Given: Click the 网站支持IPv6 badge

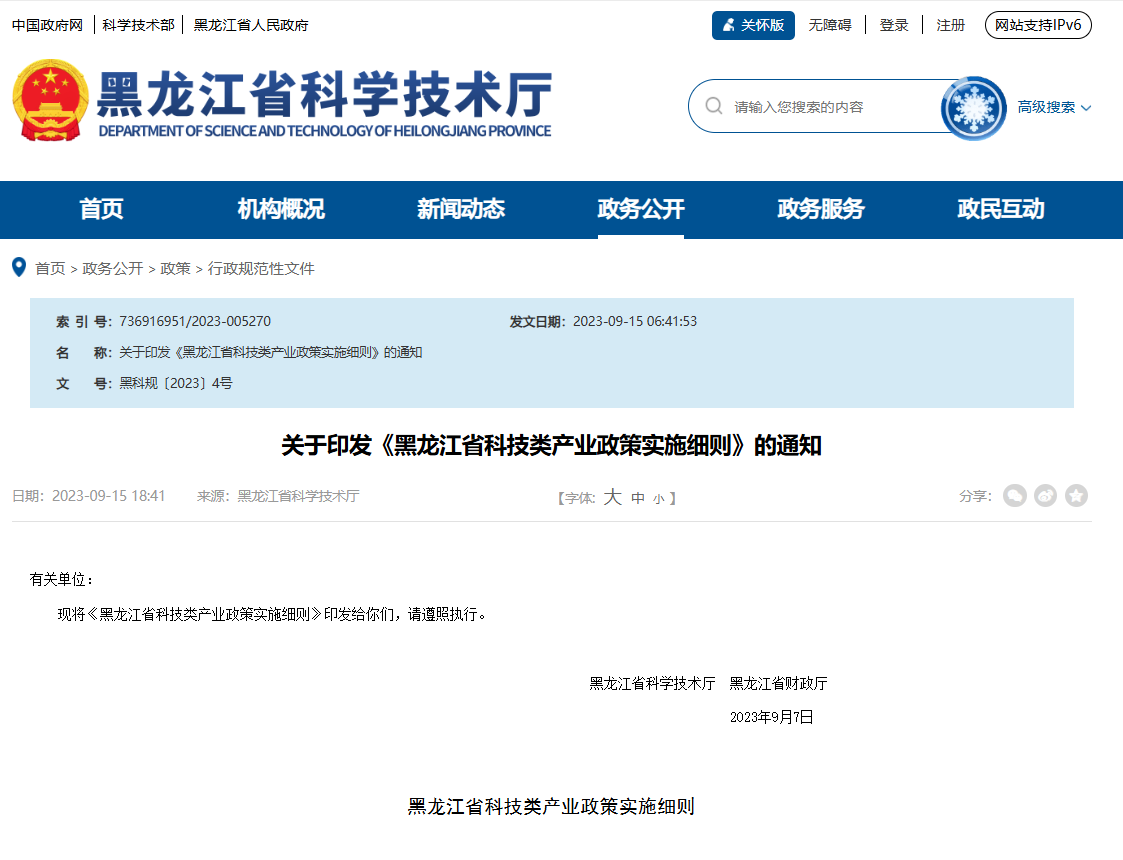Looking at the screenshot, I should click(x=1038, y=25).
